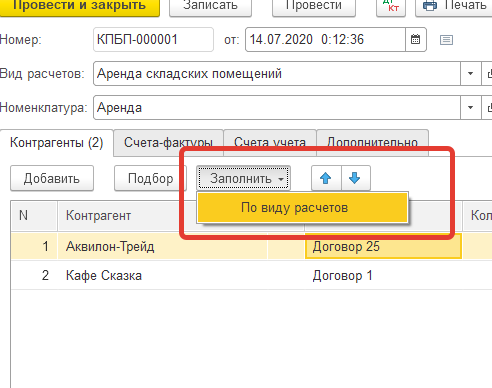Move row down with blue arrow

coord(355,178)
